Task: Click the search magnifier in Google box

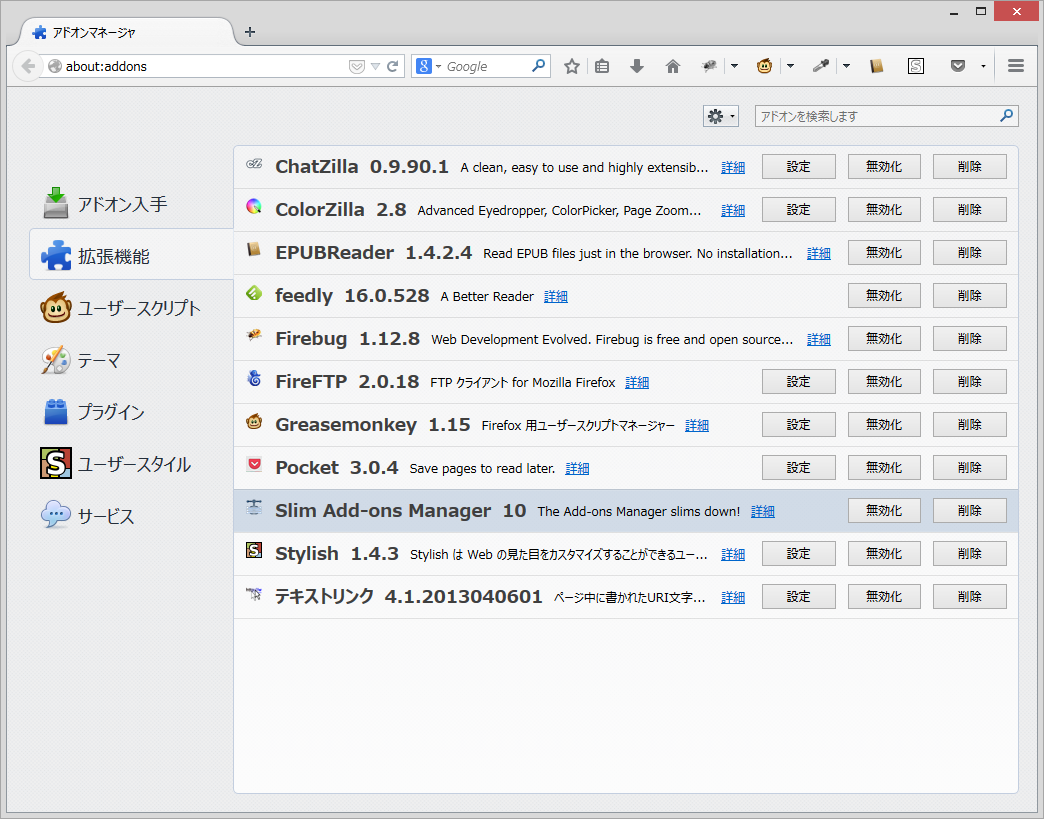Action: 538,65
